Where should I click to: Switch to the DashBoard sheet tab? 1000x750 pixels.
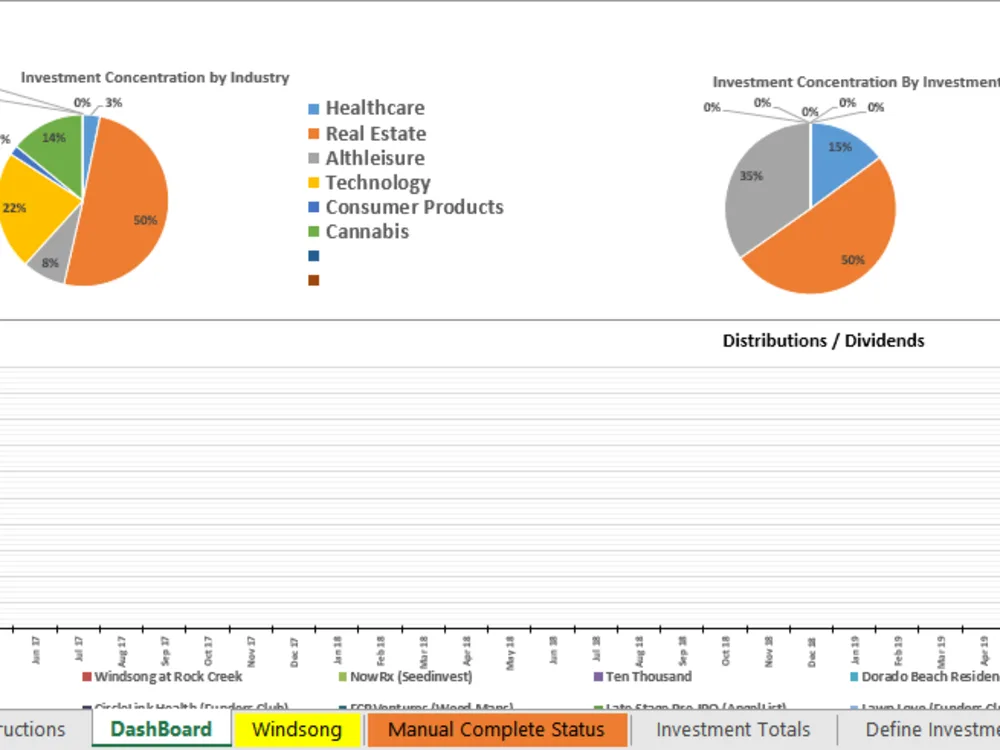click(161, 729)
